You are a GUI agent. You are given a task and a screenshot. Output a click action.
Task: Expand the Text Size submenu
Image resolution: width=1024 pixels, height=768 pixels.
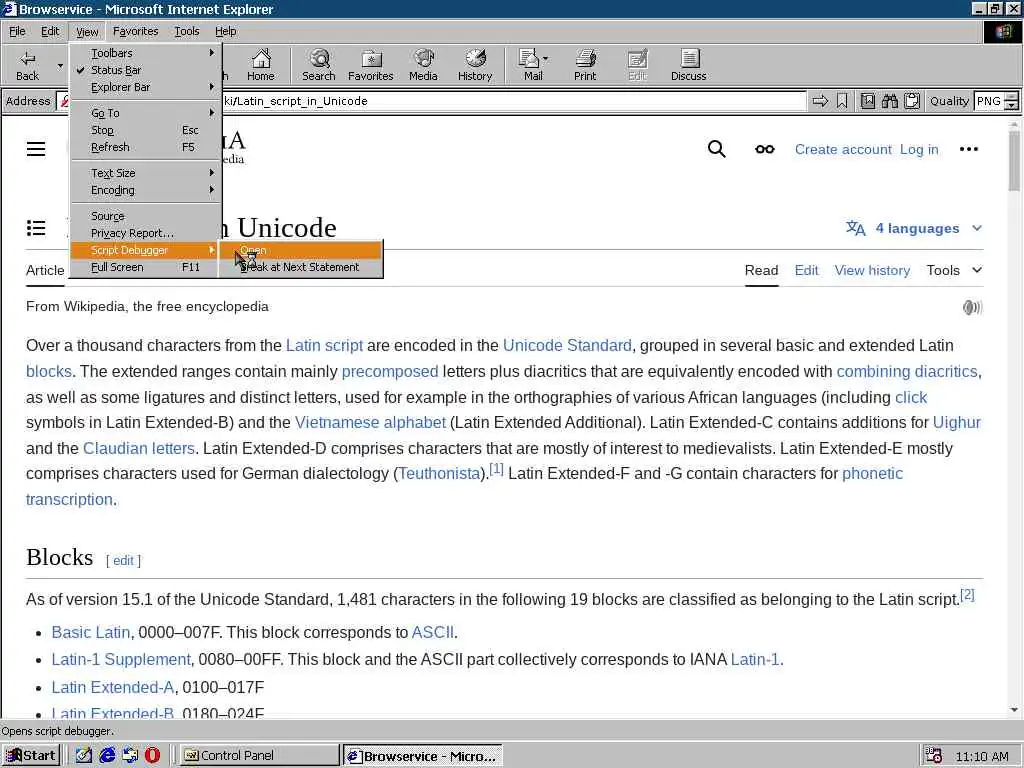click(x=146, y=173)
